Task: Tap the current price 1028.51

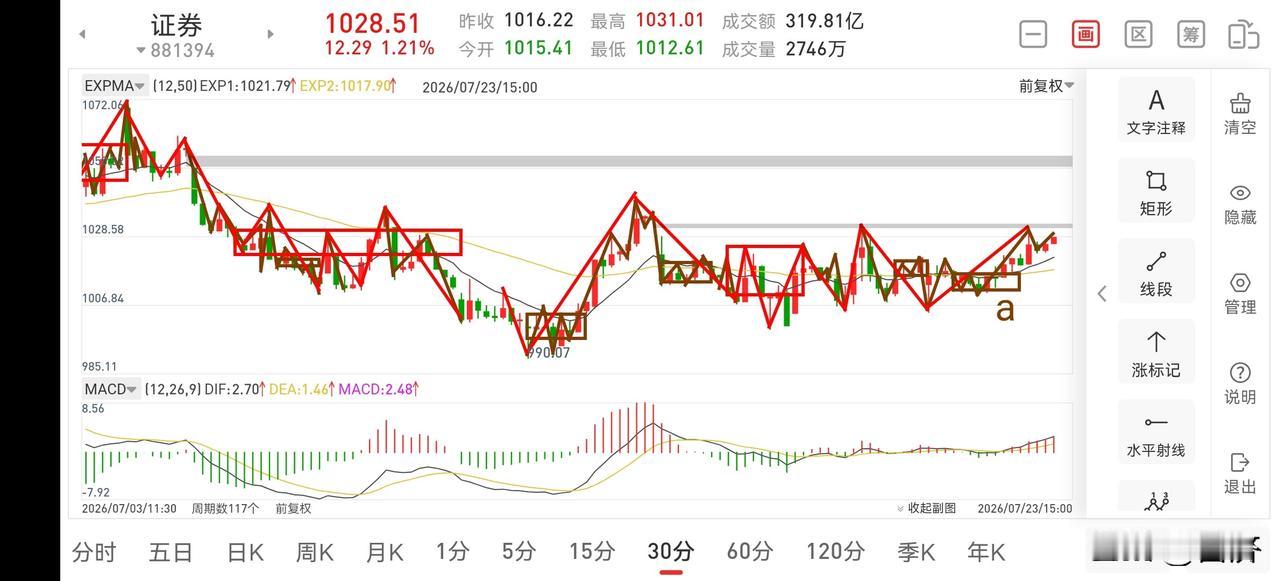Action: tap(372, 23)
